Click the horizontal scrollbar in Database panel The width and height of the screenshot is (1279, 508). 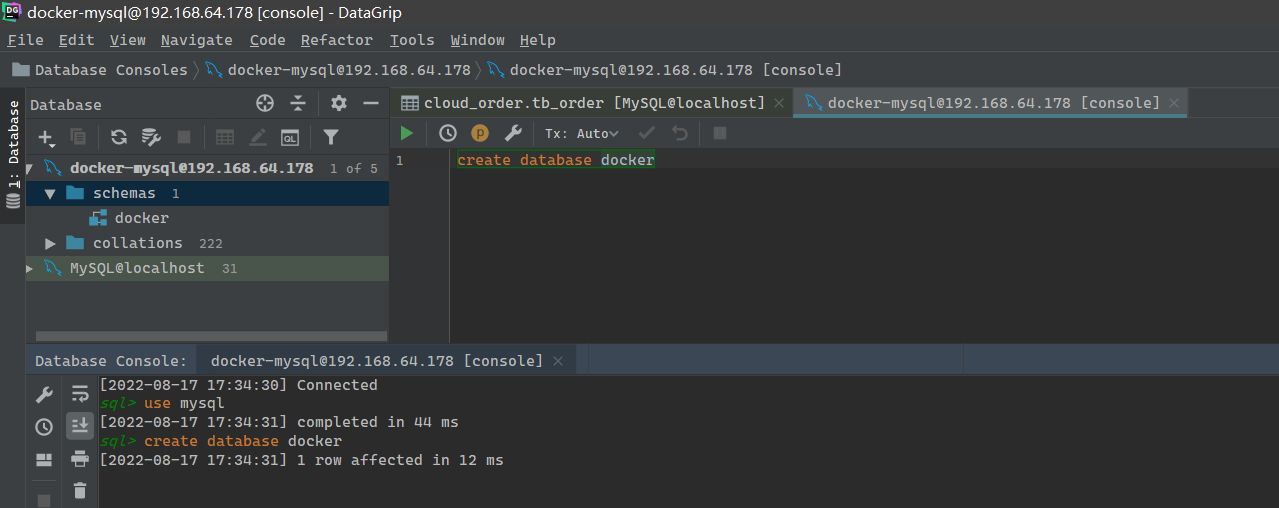211,337
